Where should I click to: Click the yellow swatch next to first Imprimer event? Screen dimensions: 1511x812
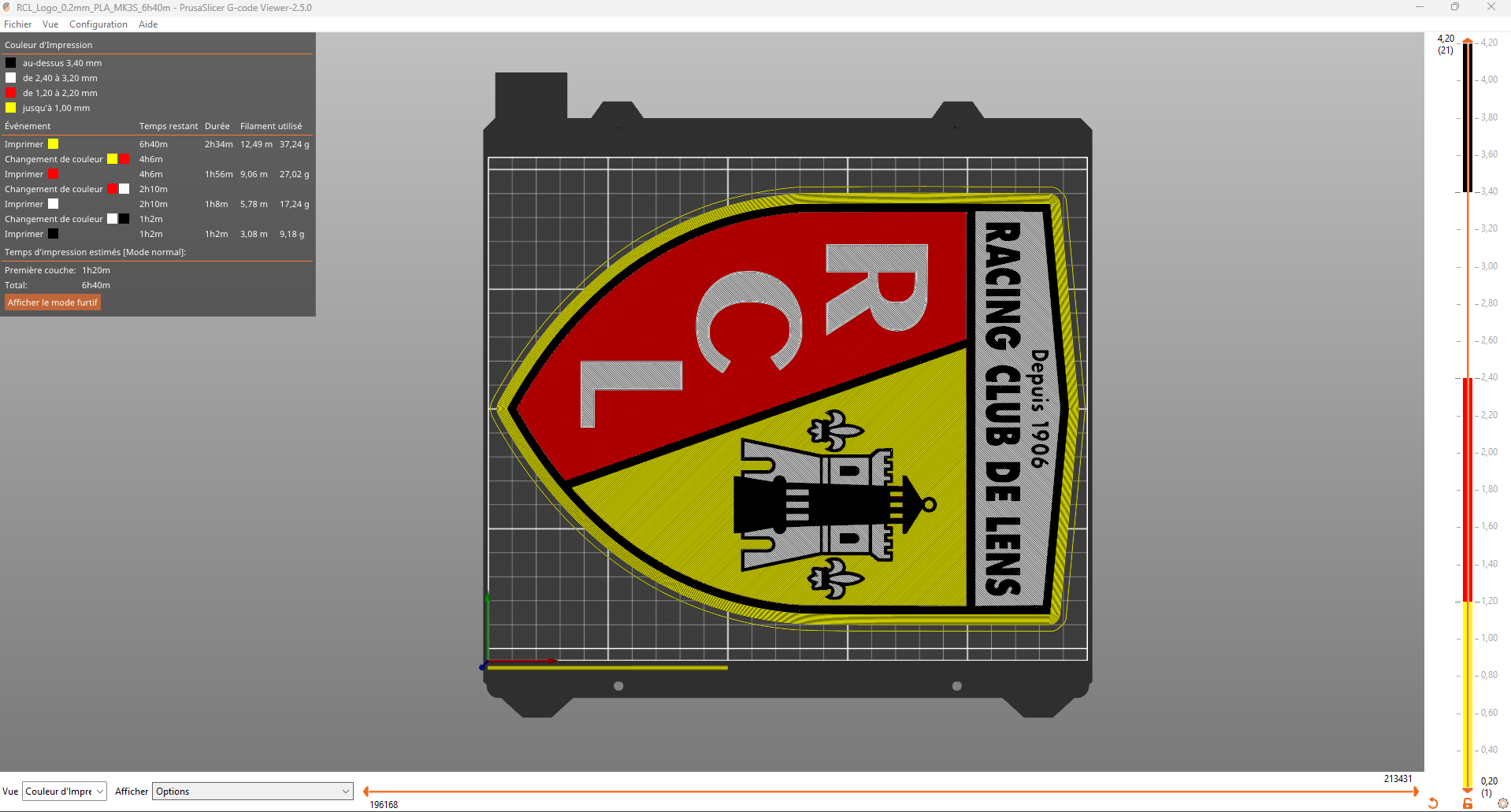[52, 144]
